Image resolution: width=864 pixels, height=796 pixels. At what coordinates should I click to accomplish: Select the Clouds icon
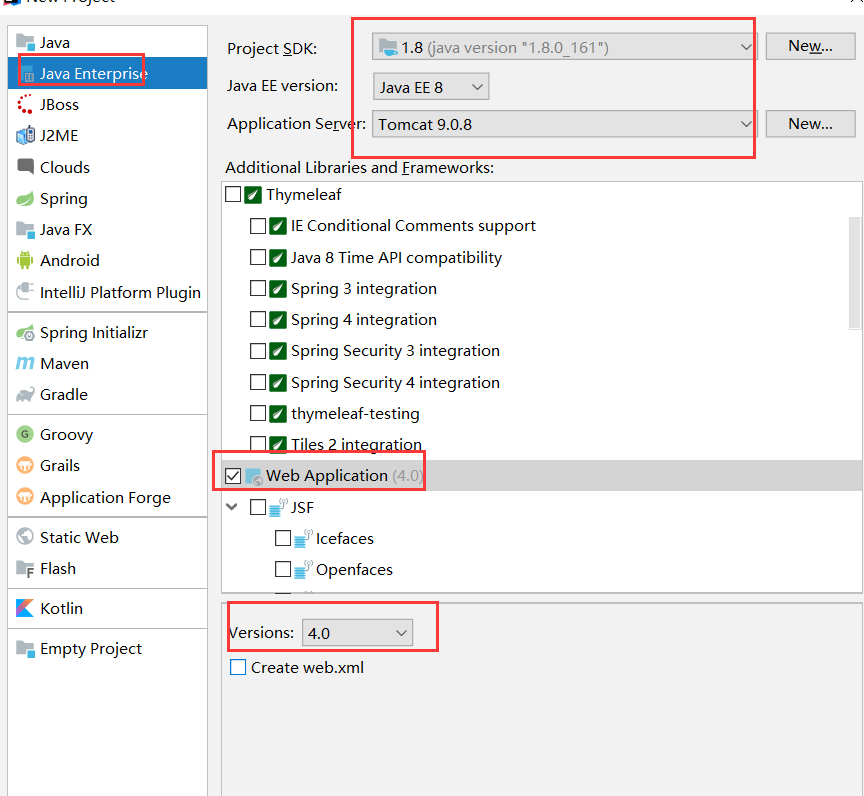pyautogui.click(x=25, y=166)
